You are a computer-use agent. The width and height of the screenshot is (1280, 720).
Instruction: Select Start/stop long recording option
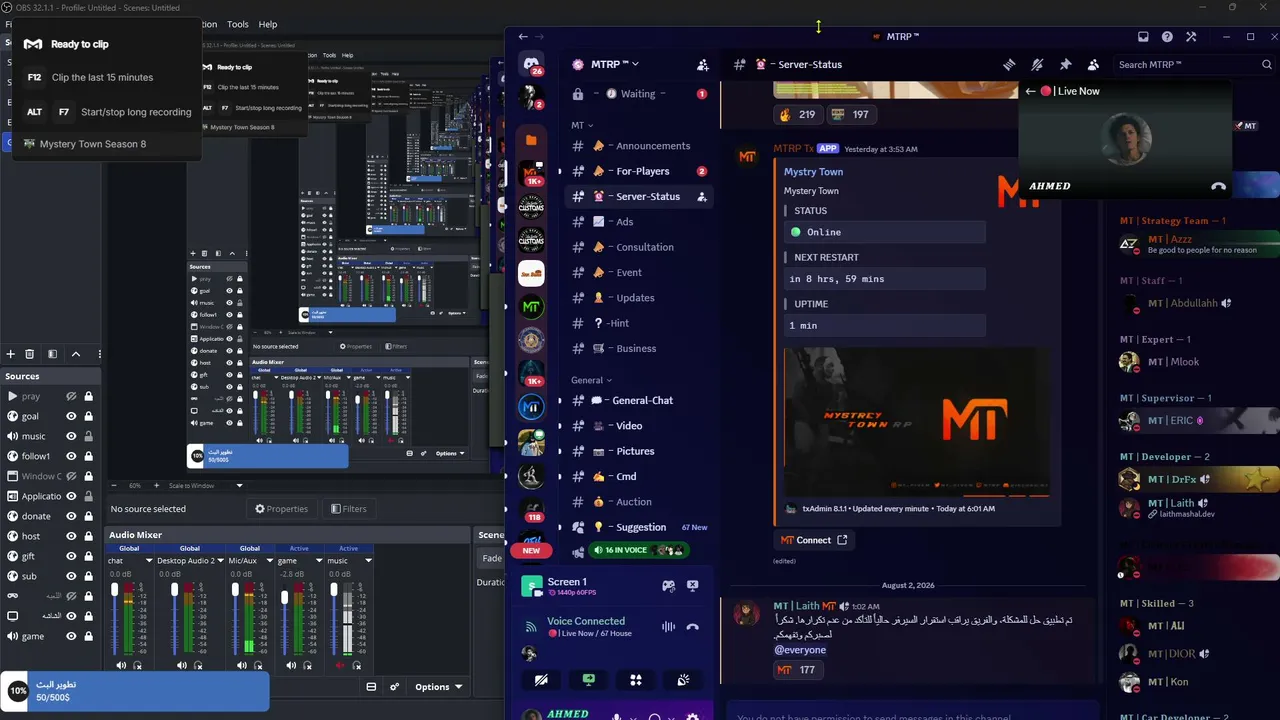click(107, 112)
